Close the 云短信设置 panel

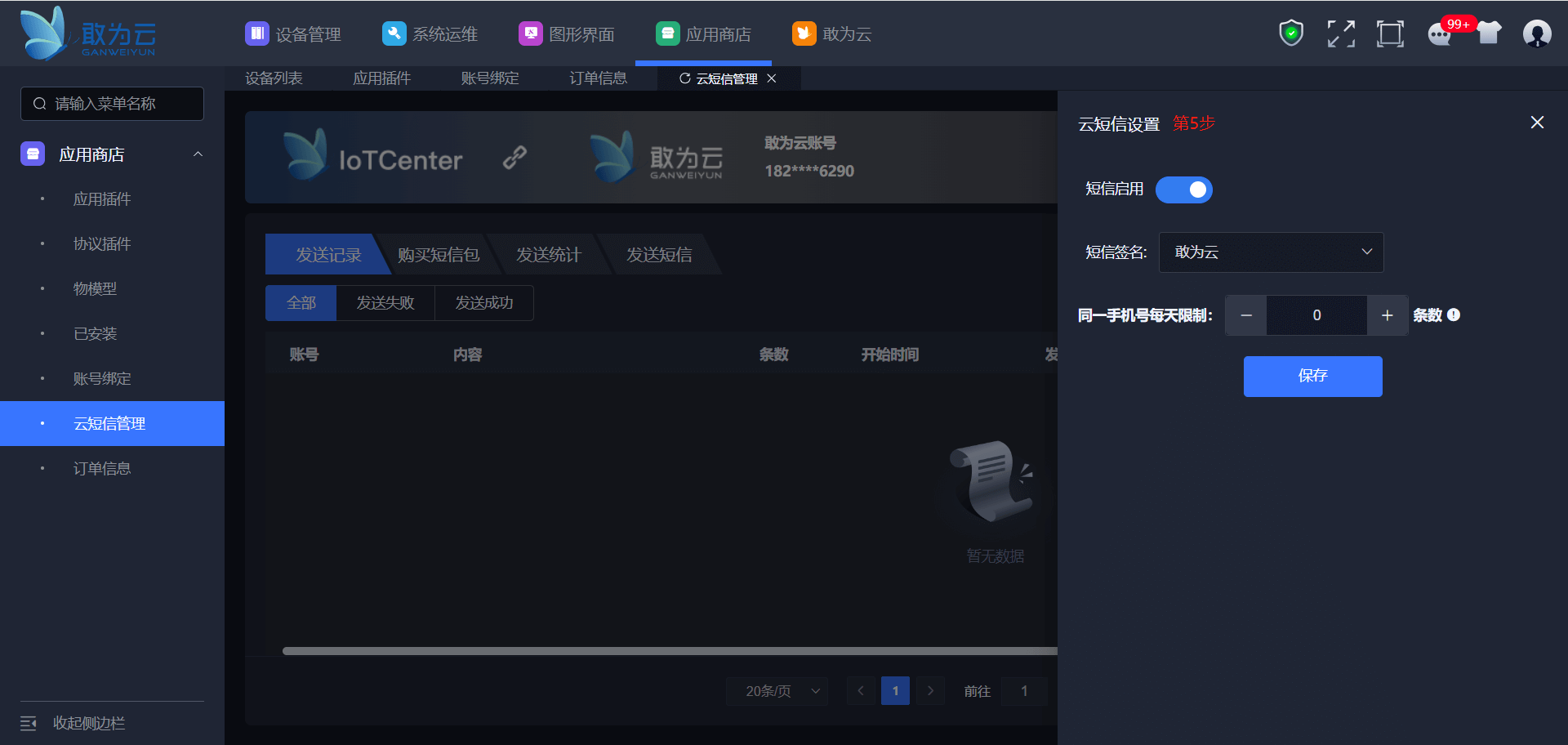coord(1537,123)
